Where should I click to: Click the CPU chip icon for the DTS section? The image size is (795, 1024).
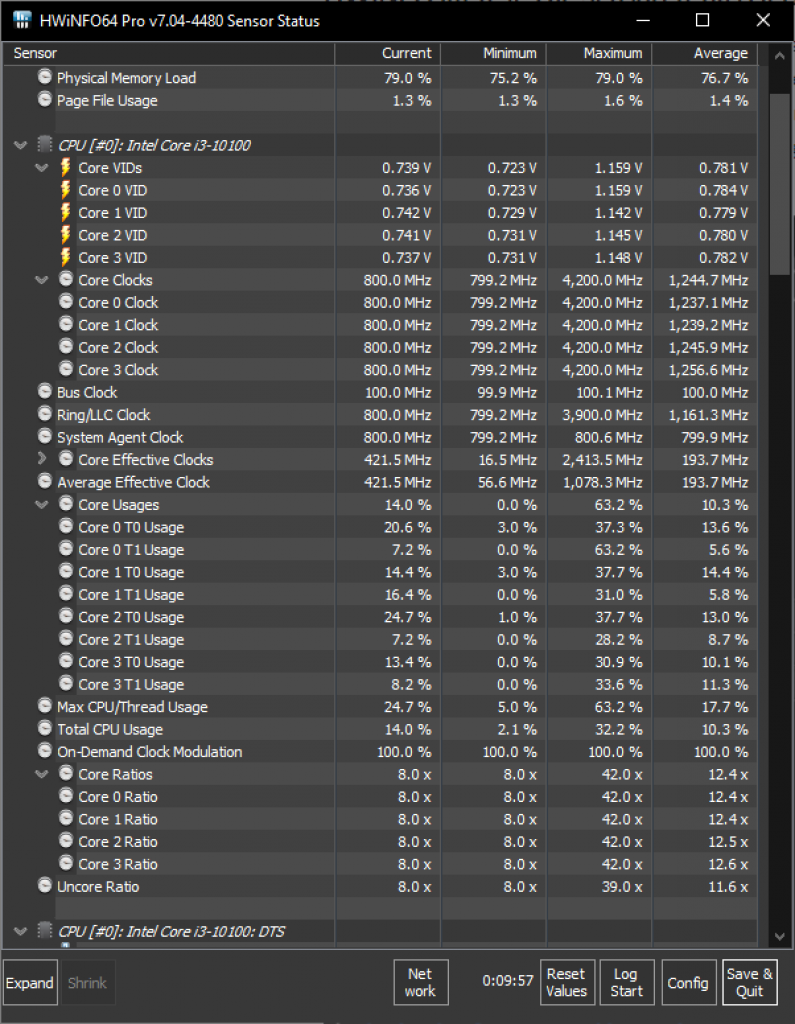coord(44,930)
